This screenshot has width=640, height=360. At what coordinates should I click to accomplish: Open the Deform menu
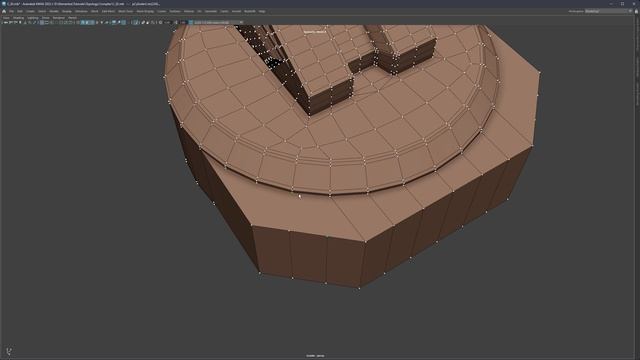pos(189,11)
